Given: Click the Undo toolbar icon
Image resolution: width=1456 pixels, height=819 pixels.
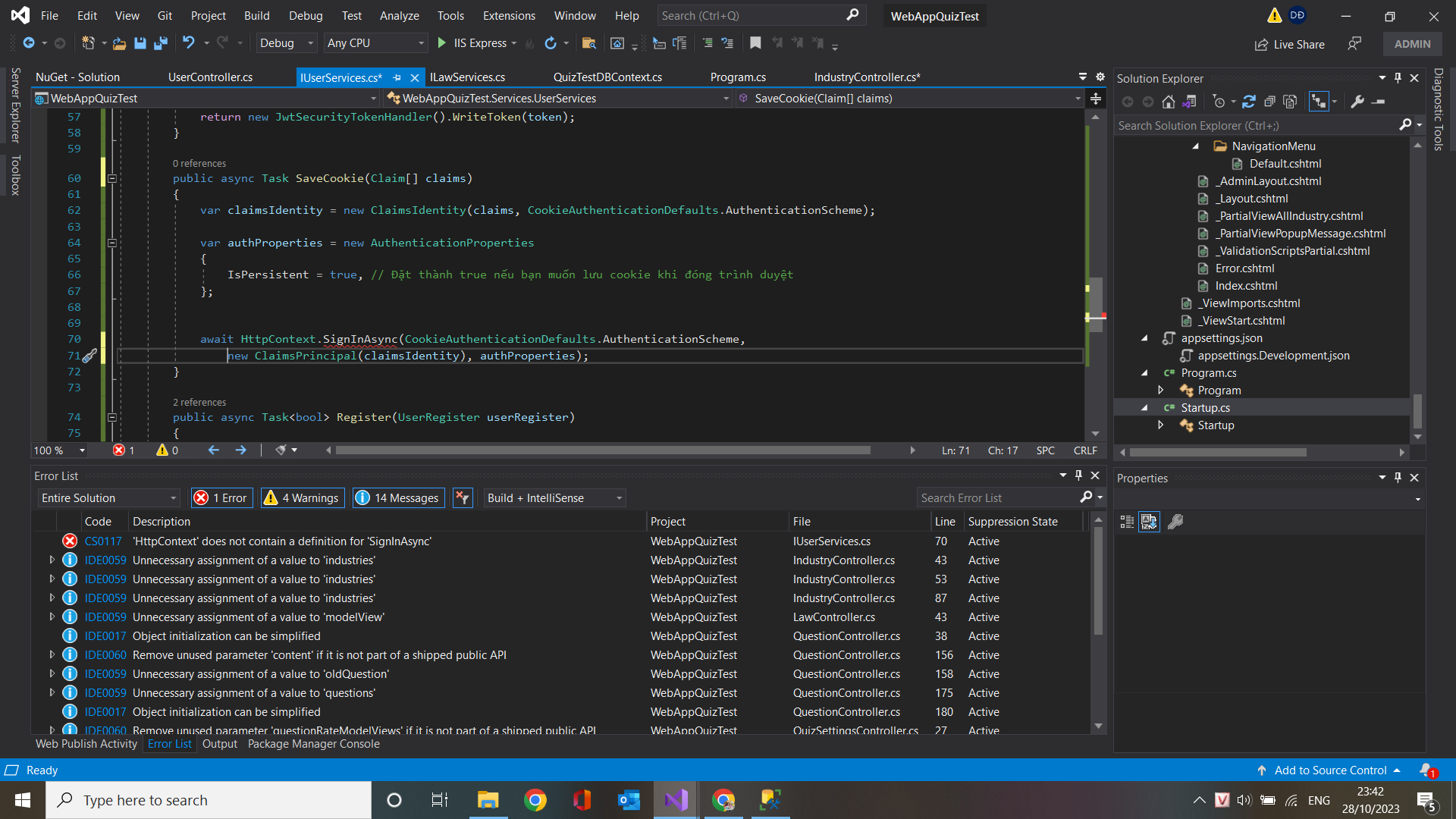Looking at the screenshot, I should click(188, 43).
